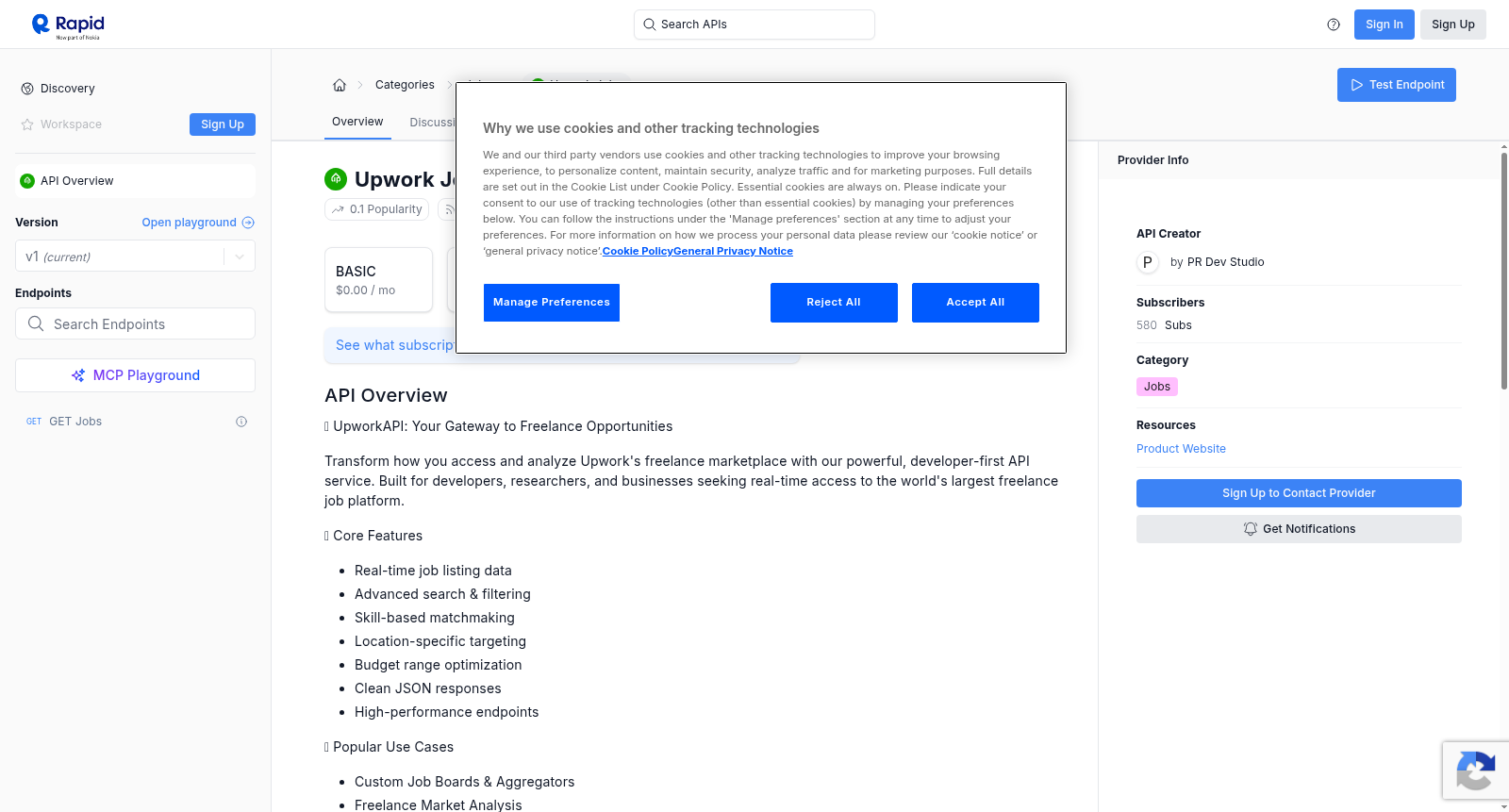Focus the Search Endpoints field

135,323
